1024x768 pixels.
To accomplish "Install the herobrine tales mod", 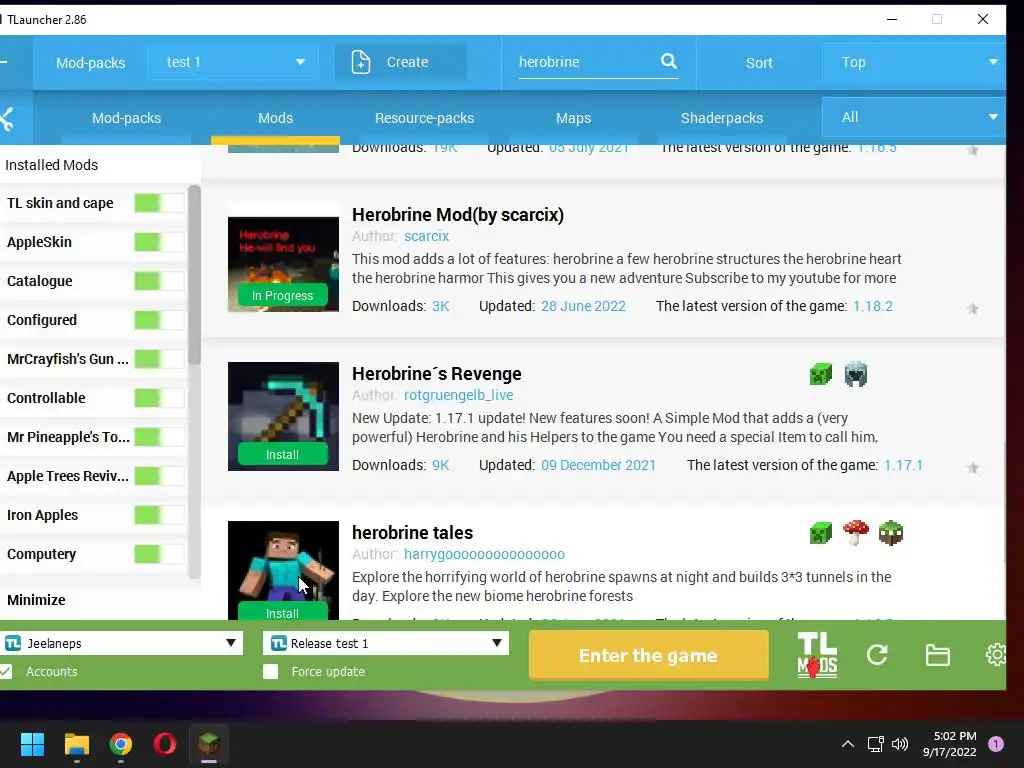I will coord(283,611).
